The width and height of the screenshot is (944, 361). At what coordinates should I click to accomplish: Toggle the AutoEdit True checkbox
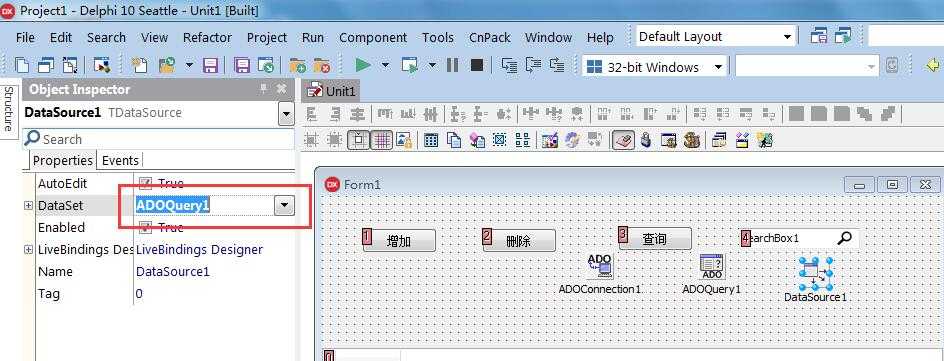click(x=145, y=183)
